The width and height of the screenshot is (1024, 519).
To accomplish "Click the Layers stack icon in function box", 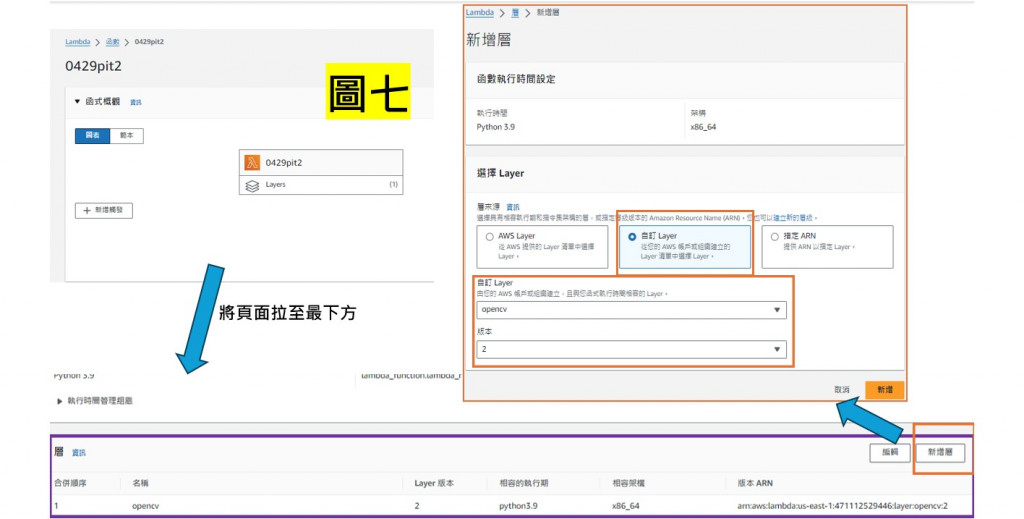I will 252,186.
